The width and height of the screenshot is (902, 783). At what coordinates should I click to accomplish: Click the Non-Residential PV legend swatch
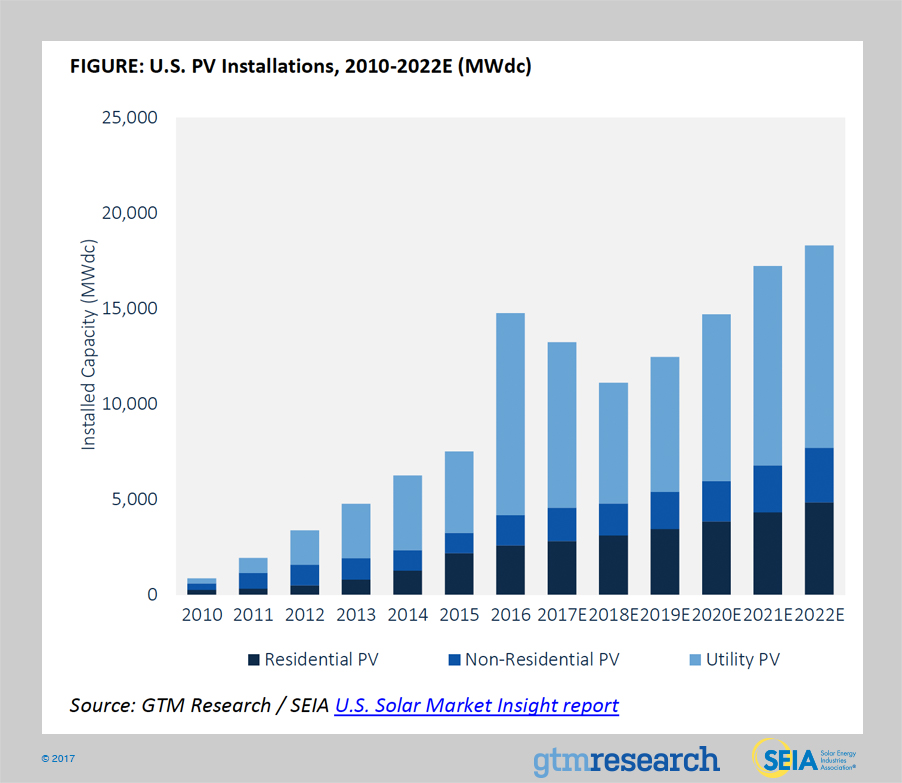pyautogui.click(x=454, y=660)
